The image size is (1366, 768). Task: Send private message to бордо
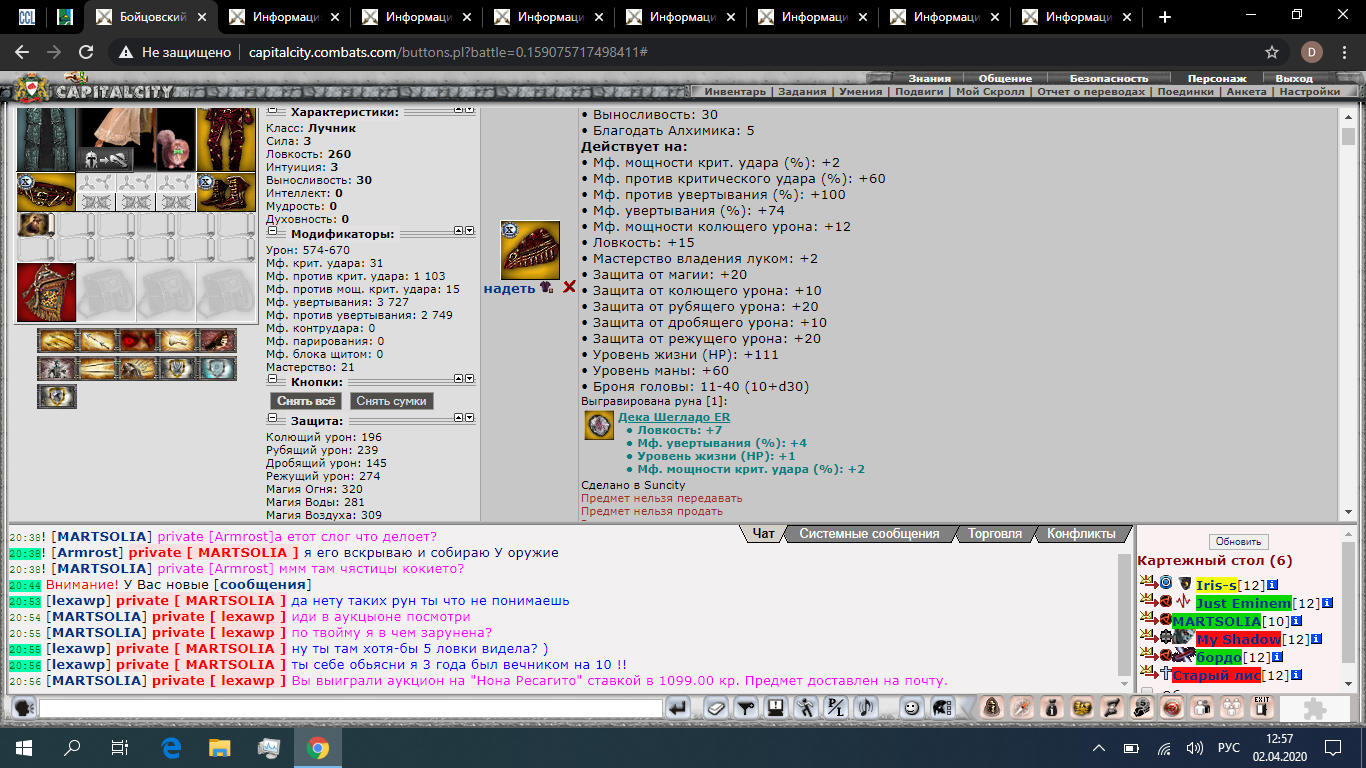pyautogui.click(x=1149, y=655)
